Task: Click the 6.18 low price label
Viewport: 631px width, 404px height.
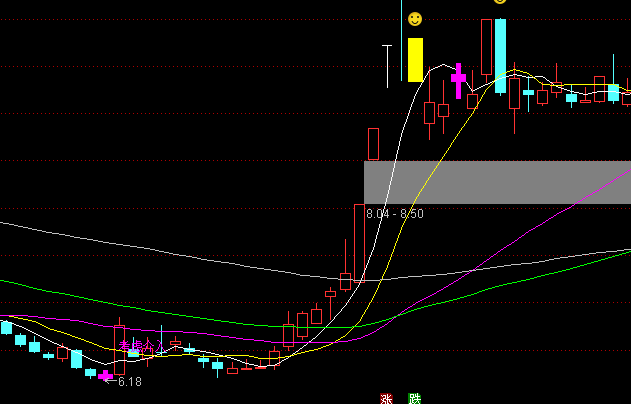Action: [130, 382]
